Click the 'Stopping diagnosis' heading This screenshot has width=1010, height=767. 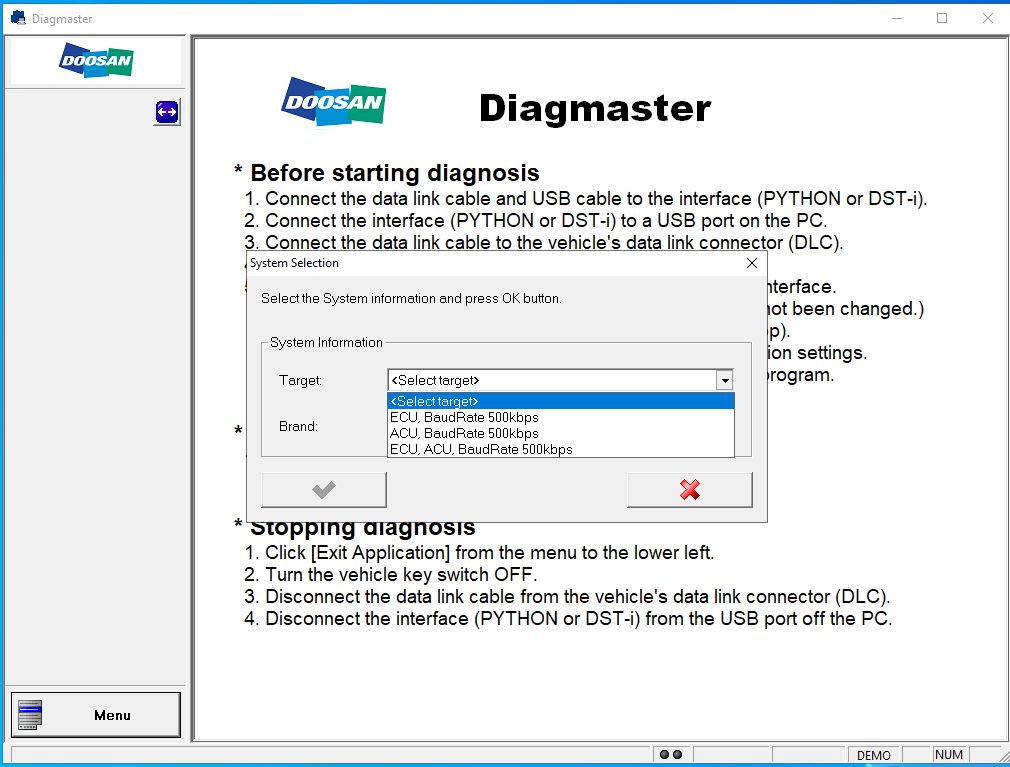pos(363,529)
